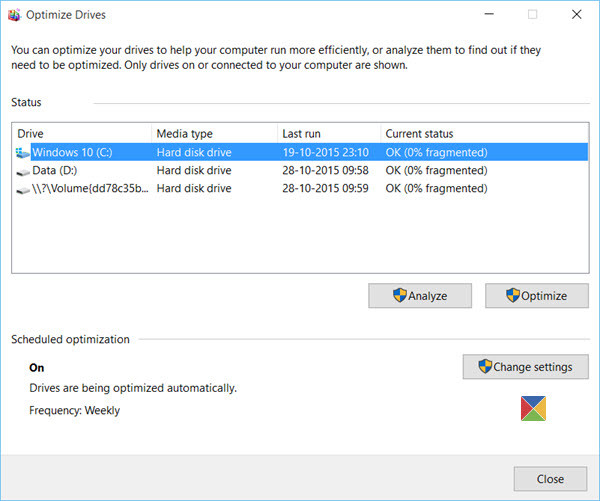Screen dimensions: 600x501
Task: Click the status of Windows 10 (C:)
Action: click(x=436, y=152)
